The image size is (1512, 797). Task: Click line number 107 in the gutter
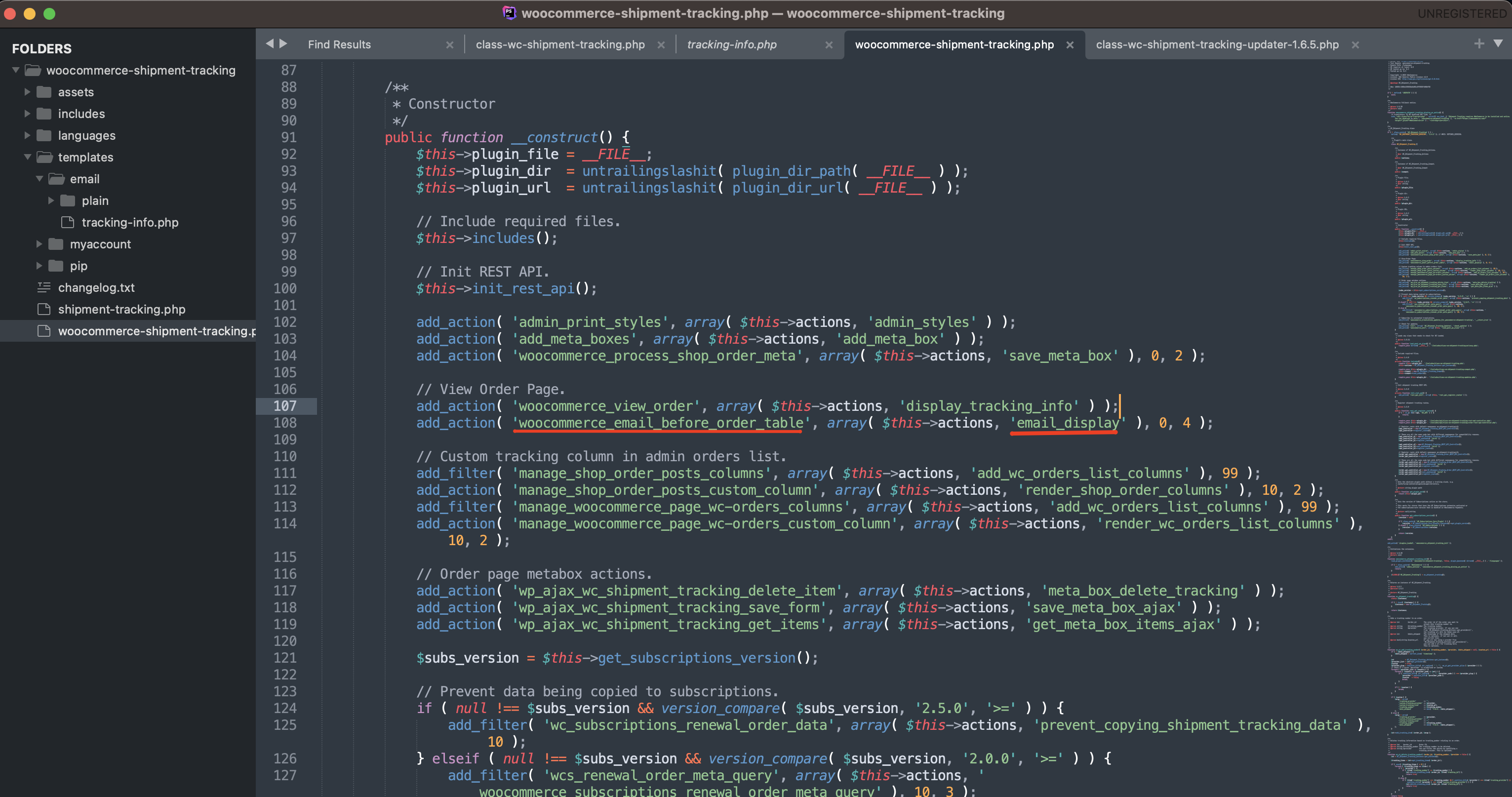click(285, 406)
